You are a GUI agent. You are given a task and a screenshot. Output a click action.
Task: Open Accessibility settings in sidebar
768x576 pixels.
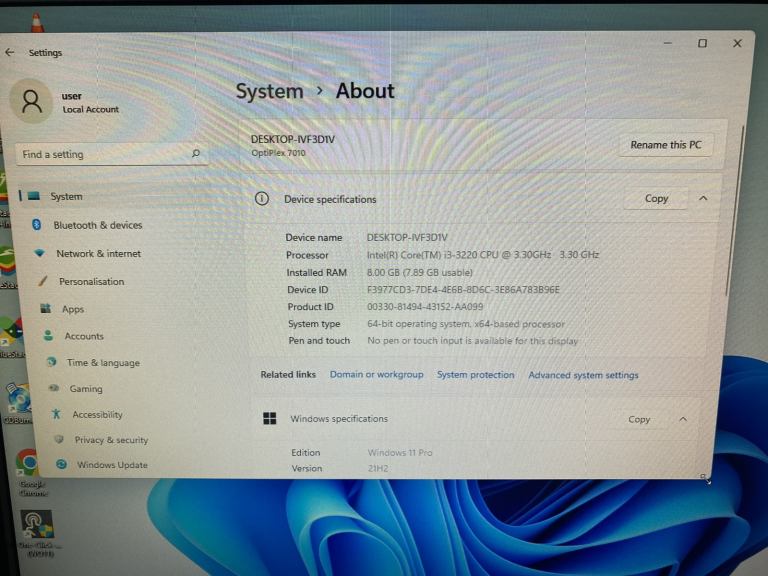tap(97, 415)
